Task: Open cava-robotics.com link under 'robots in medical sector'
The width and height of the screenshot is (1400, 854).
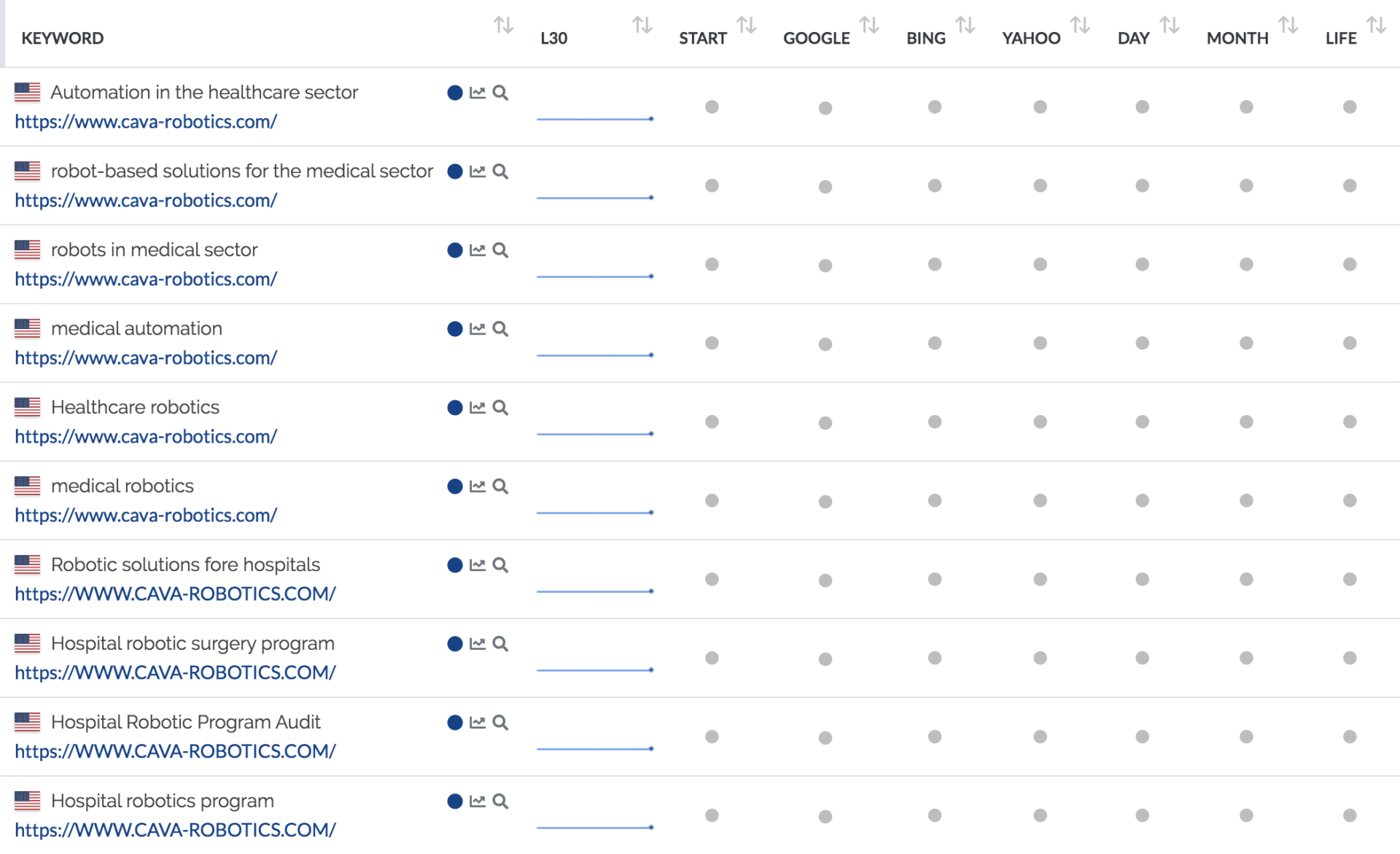Action: [146, 279]
